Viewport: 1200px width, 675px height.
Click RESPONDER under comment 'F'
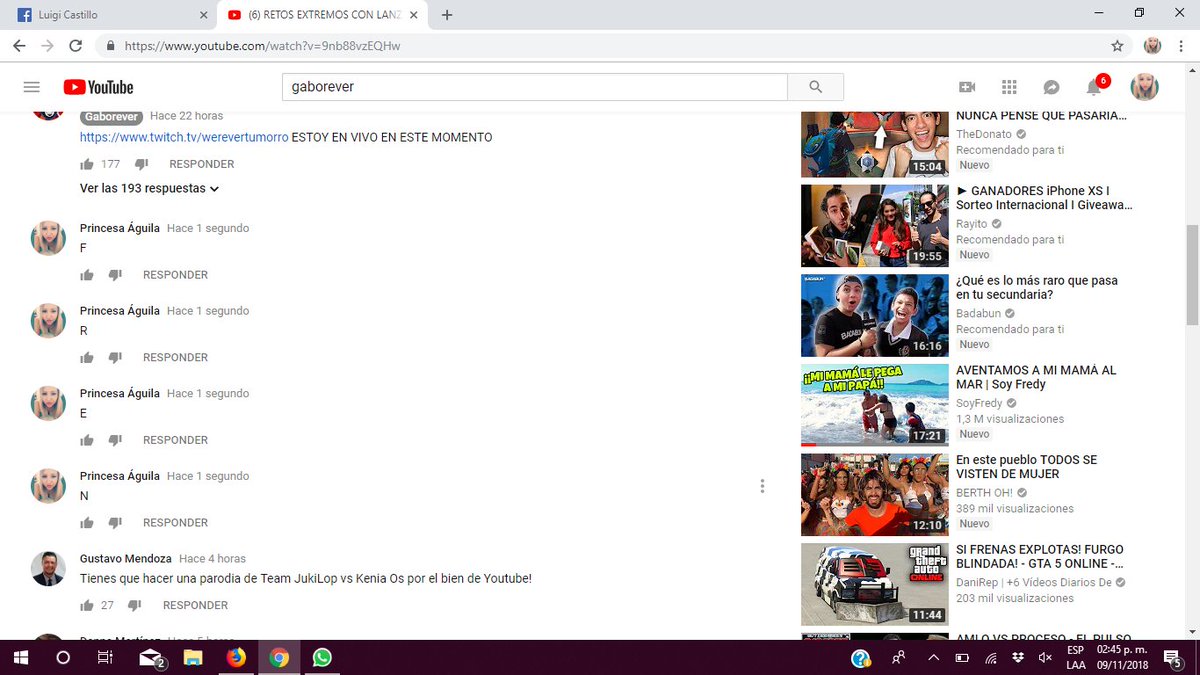coord(175,275)
